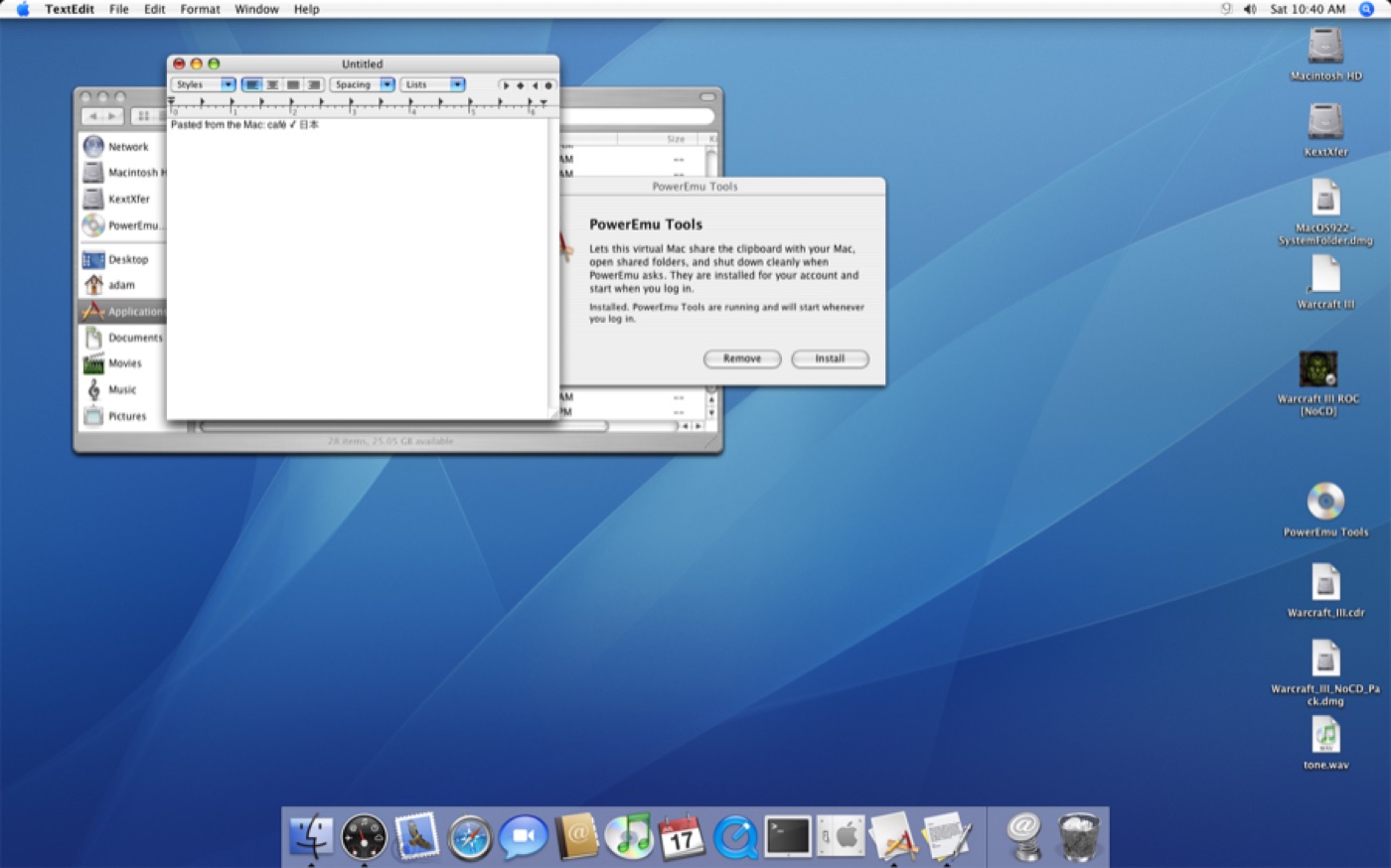Open the File menu
This screenshot has height=868, width=1391.
tap(119, 9)
